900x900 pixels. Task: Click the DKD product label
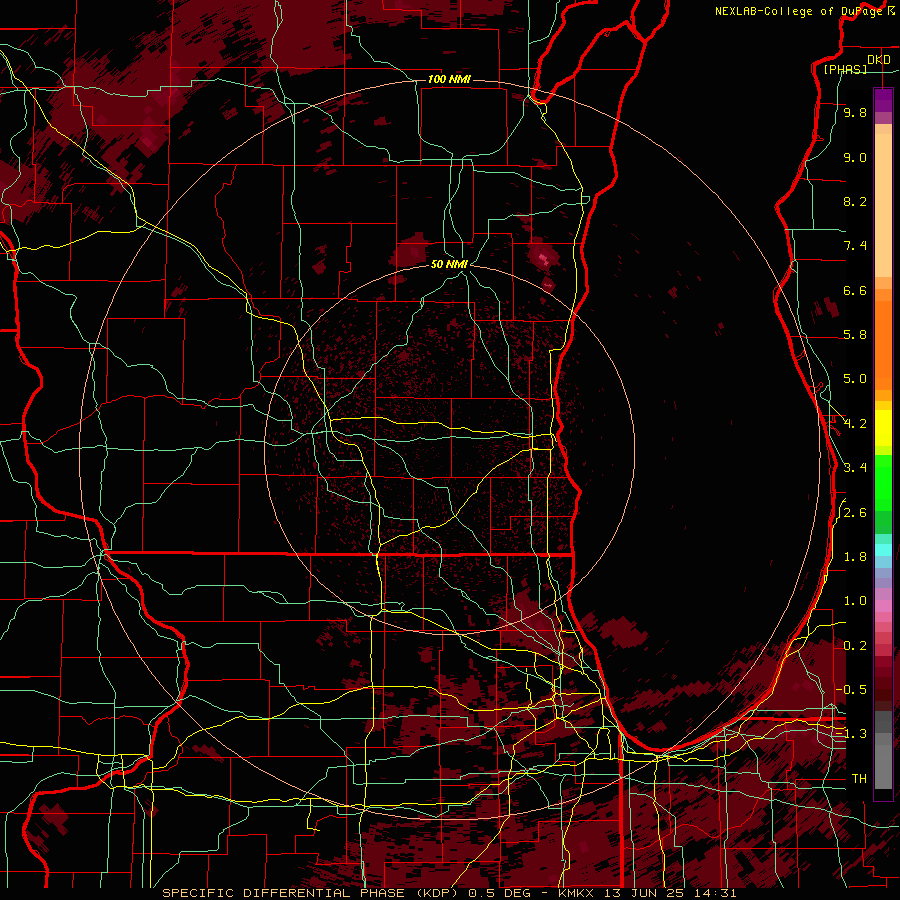coord(878,60)
